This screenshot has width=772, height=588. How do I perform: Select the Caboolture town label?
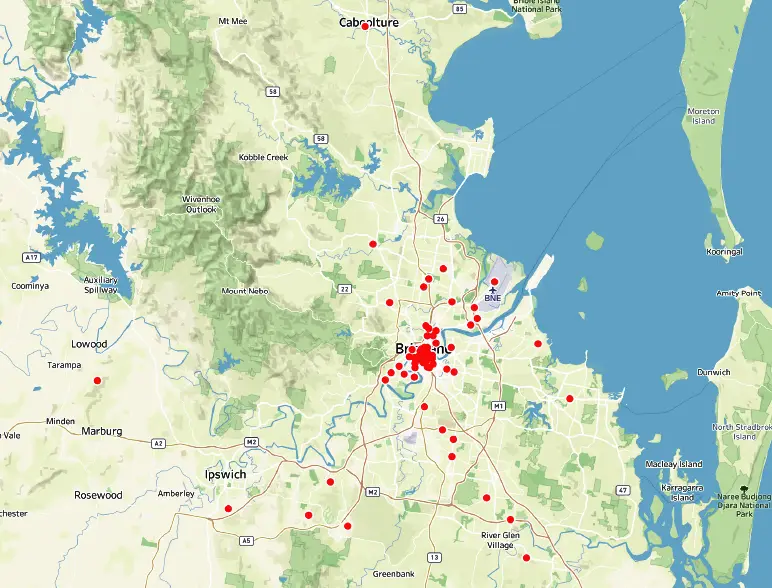368,22
